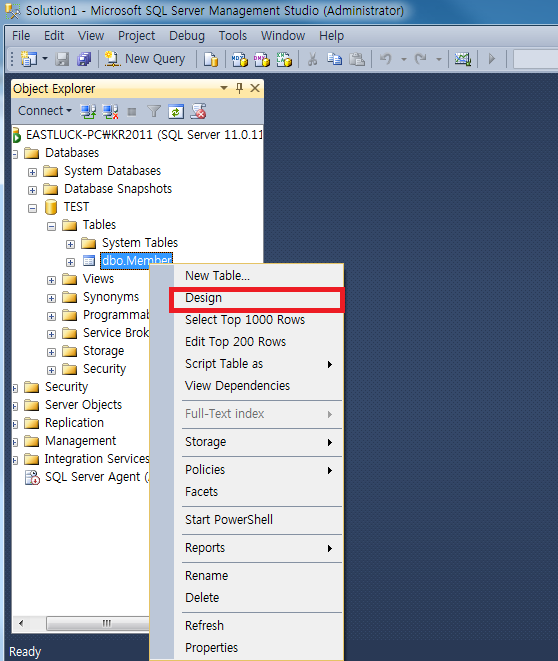
Task: Expand the Views folder
Action: [x=51, y=281]
